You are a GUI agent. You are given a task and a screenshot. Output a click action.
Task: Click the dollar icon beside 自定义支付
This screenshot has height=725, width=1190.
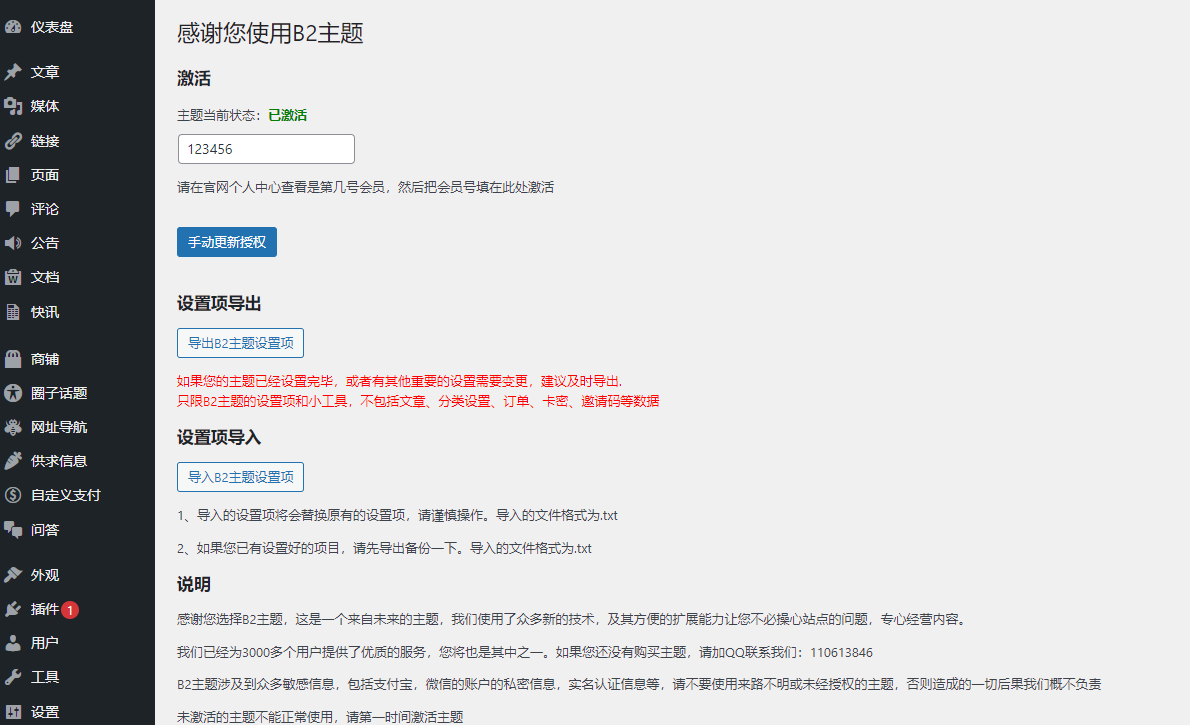[13, 495]
